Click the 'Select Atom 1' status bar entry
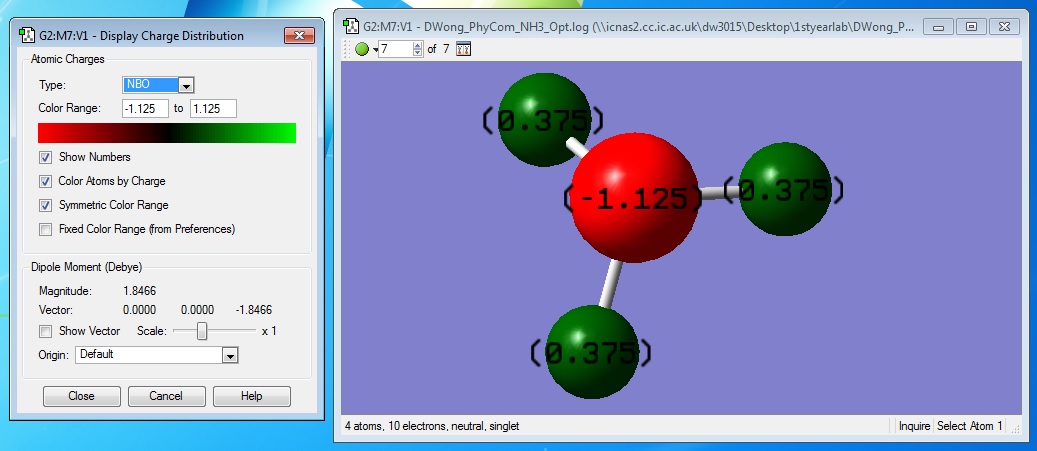 pos(970,427)
